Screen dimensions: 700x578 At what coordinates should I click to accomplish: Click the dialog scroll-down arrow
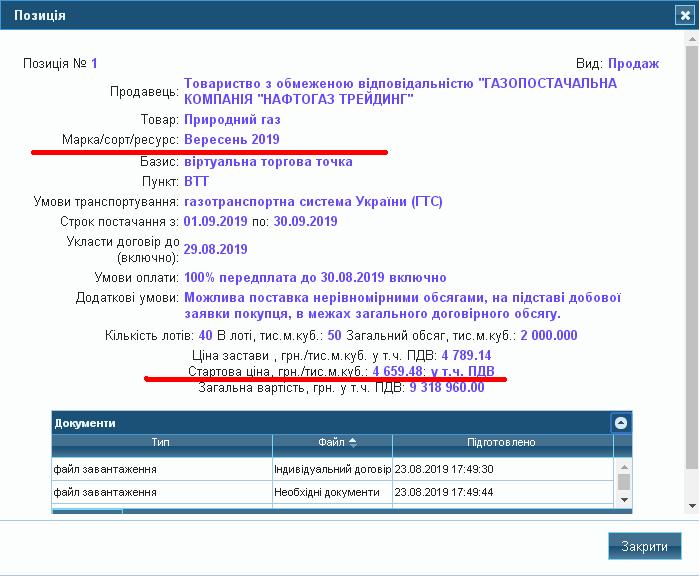pyautogui.click(x=692, y=506)
